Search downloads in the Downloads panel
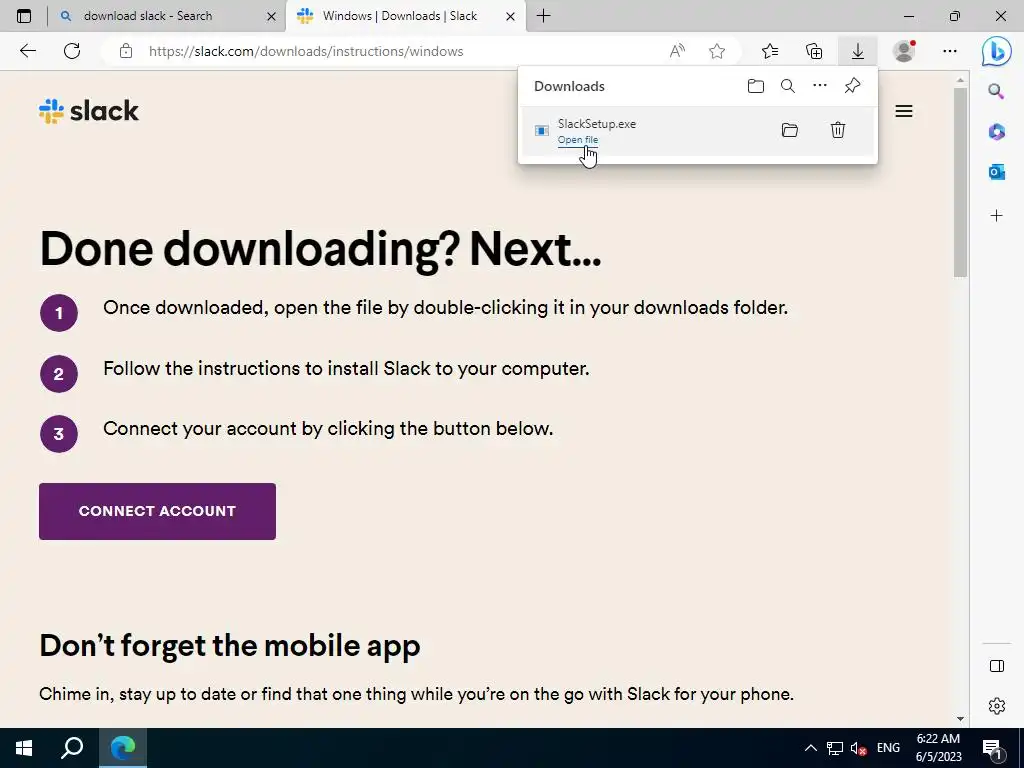 point(788,86)
